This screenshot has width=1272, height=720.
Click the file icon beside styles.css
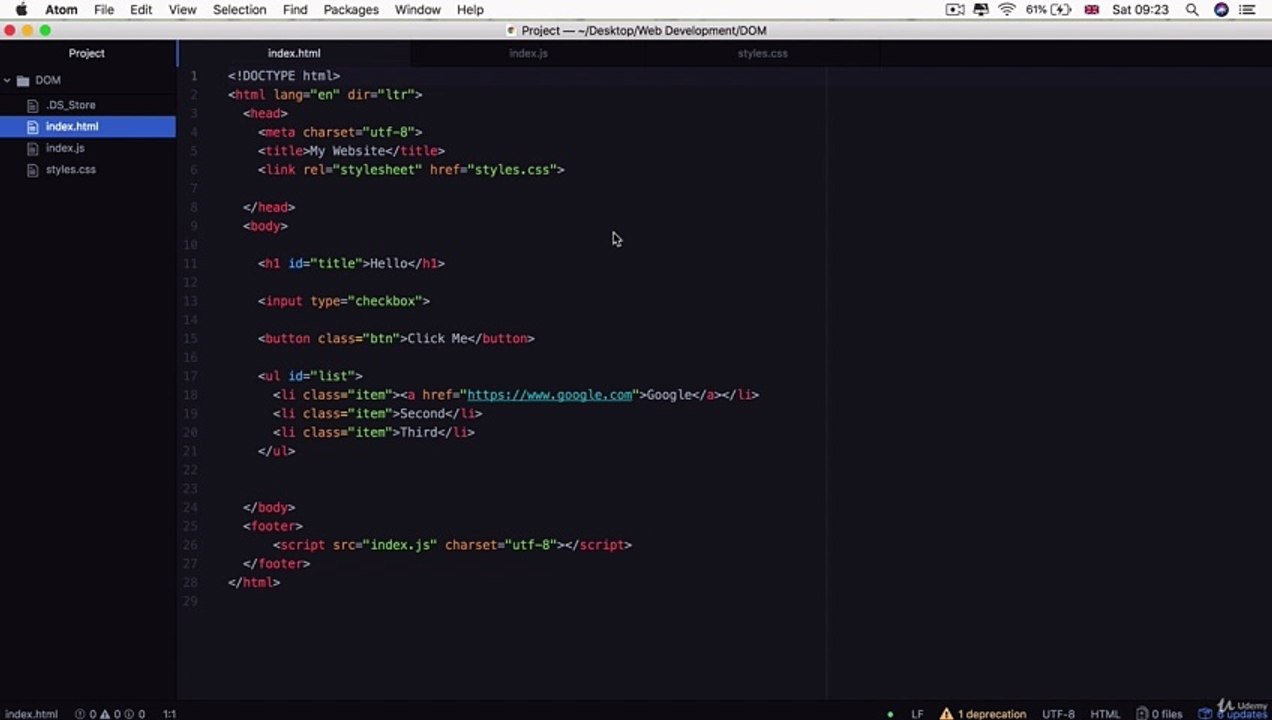click(x=34, y=170)
